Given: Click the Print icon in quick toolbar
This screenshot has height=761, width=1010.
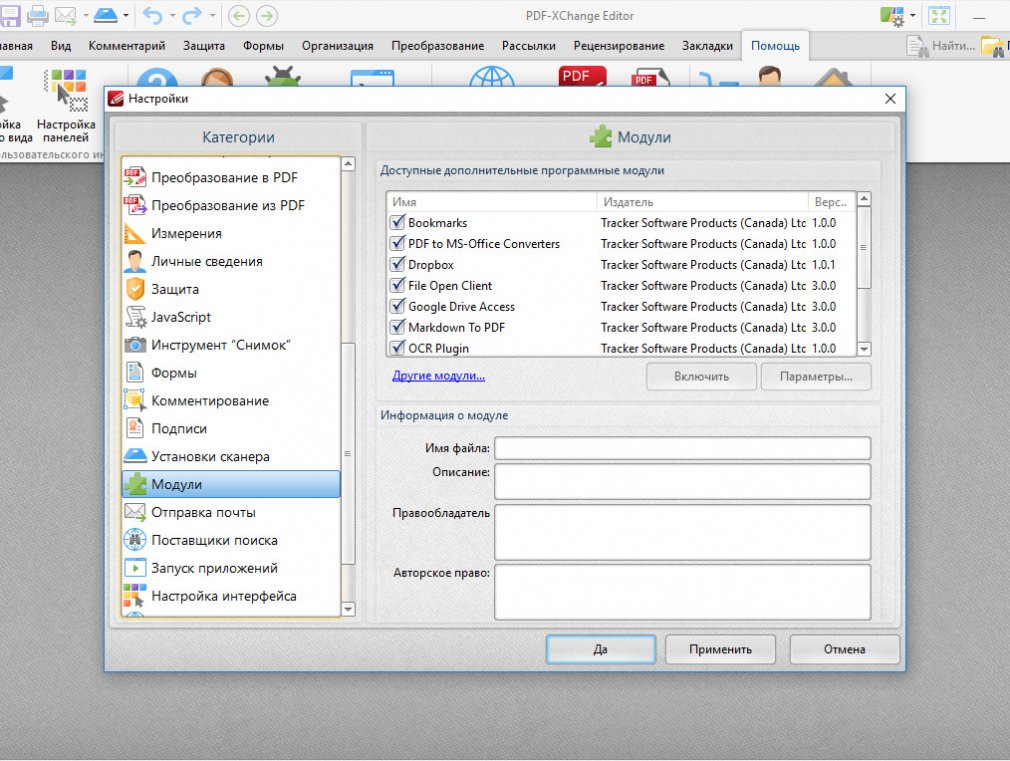Looking at the screenshot, I should pyautogui.click(x=37, y=15).
